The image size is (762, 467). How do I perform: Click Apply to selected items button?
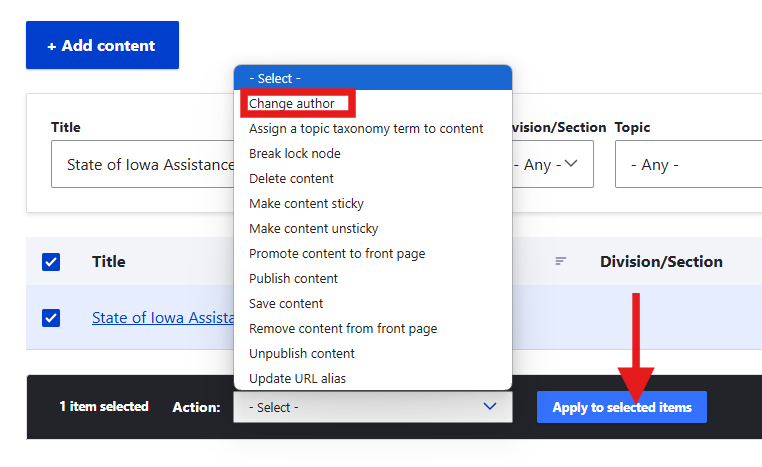click(621, 407)
